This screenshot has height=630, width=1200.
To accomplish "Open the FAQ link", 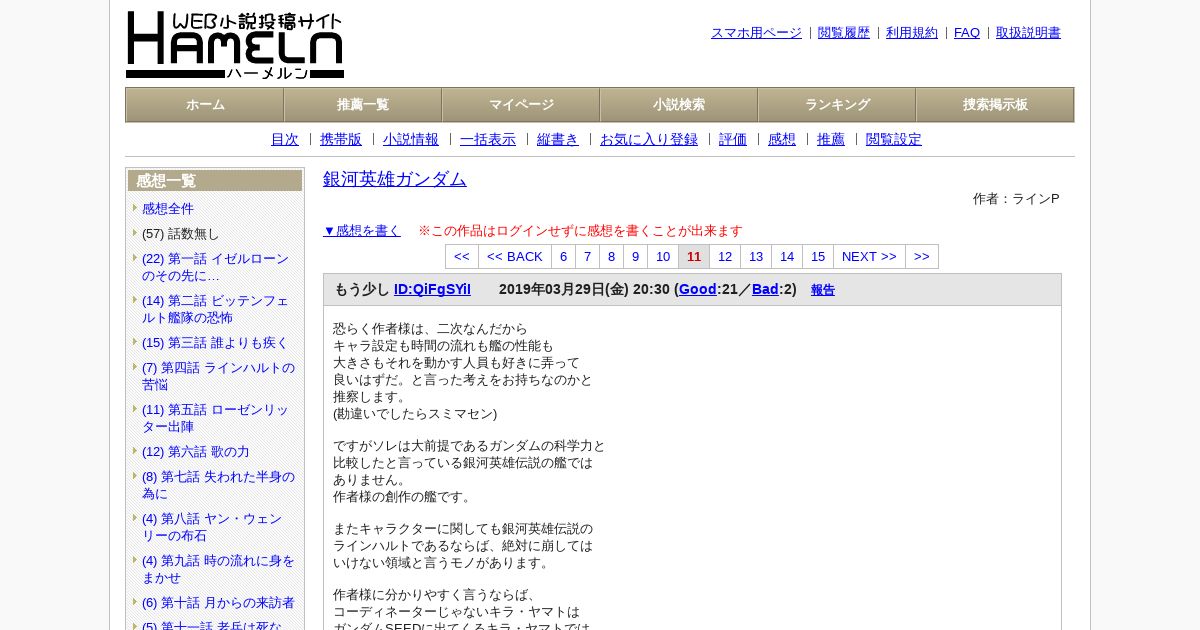I will (967, 33).
